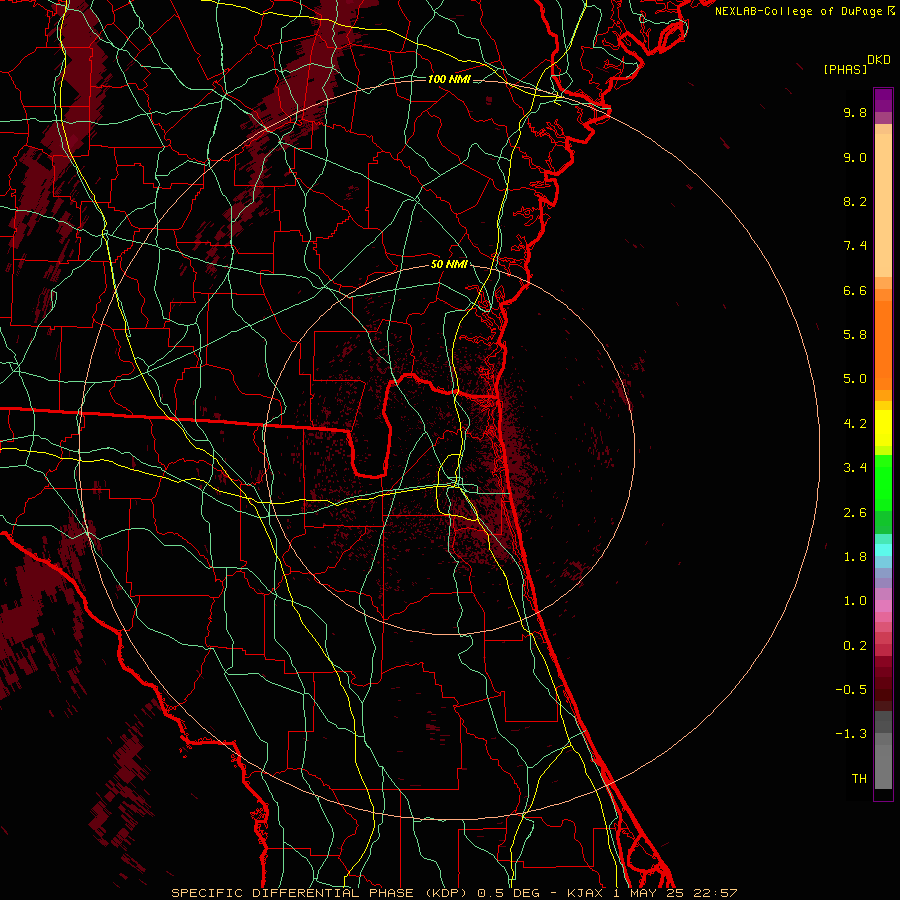Screen dimensions: 900x900
Task: Click the Specific Differential Phase KDP caption
Action: point(453,893)
